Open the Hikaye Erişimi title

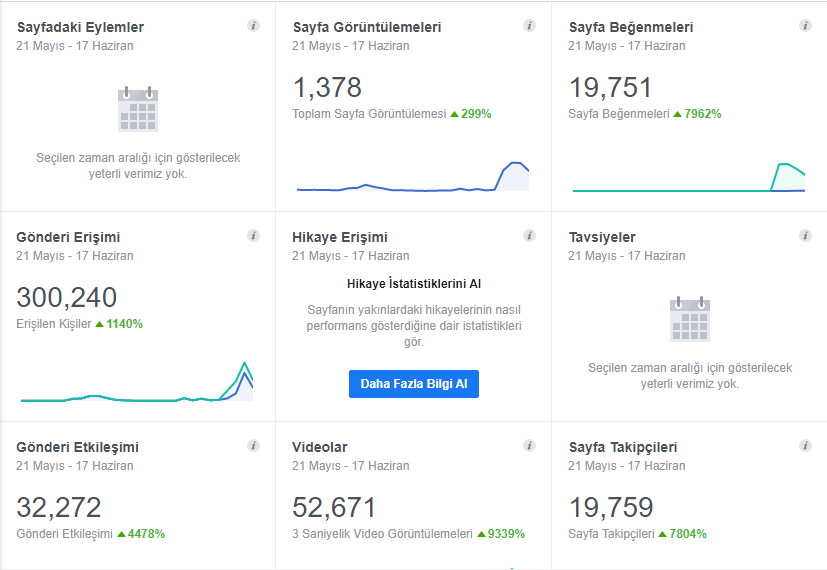340,237
